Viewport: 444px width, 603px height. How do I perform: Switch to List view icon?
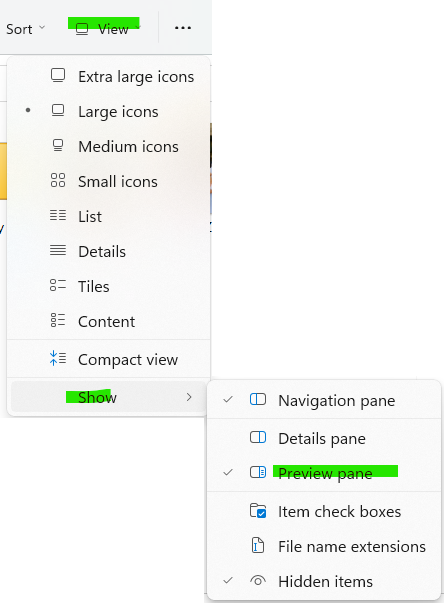pos(58,215)
